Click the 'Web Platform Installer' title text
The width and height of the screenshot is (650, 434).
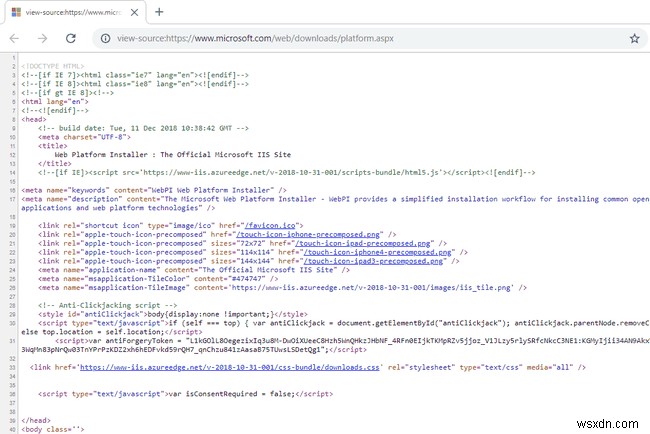[x=172, y=155]
